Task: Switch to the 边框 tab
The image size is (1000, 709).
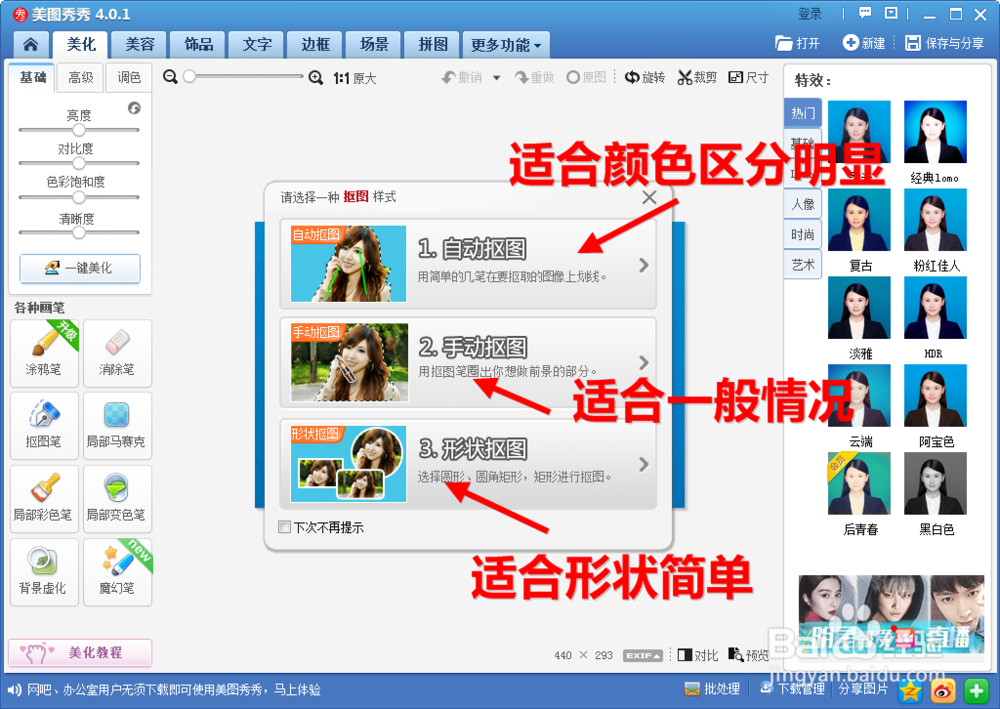Action: pyautogui.click(x=316, y=45)
